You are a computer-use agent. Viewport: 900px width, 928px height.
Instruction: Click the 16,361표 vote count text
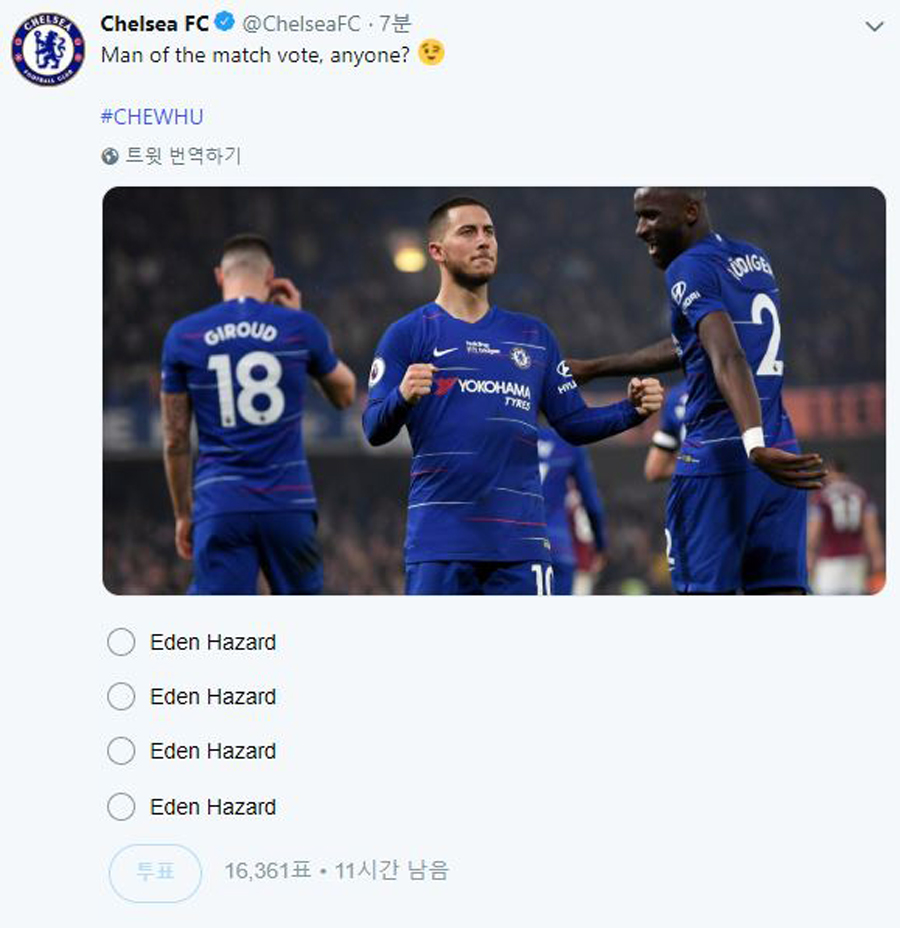point(267,871)
